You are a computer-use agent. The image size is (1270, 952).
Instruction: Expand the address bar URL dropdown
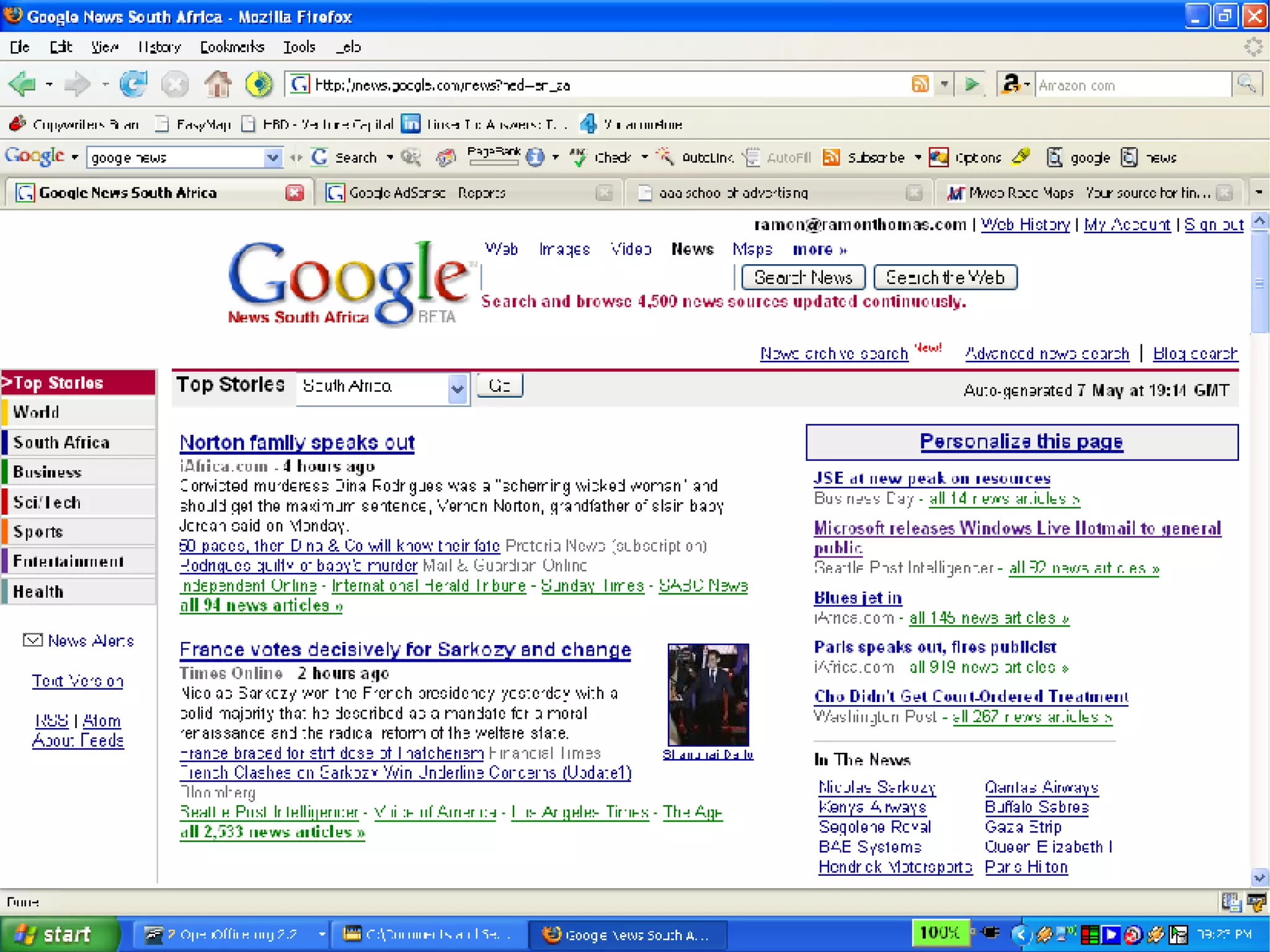(944, 84)
